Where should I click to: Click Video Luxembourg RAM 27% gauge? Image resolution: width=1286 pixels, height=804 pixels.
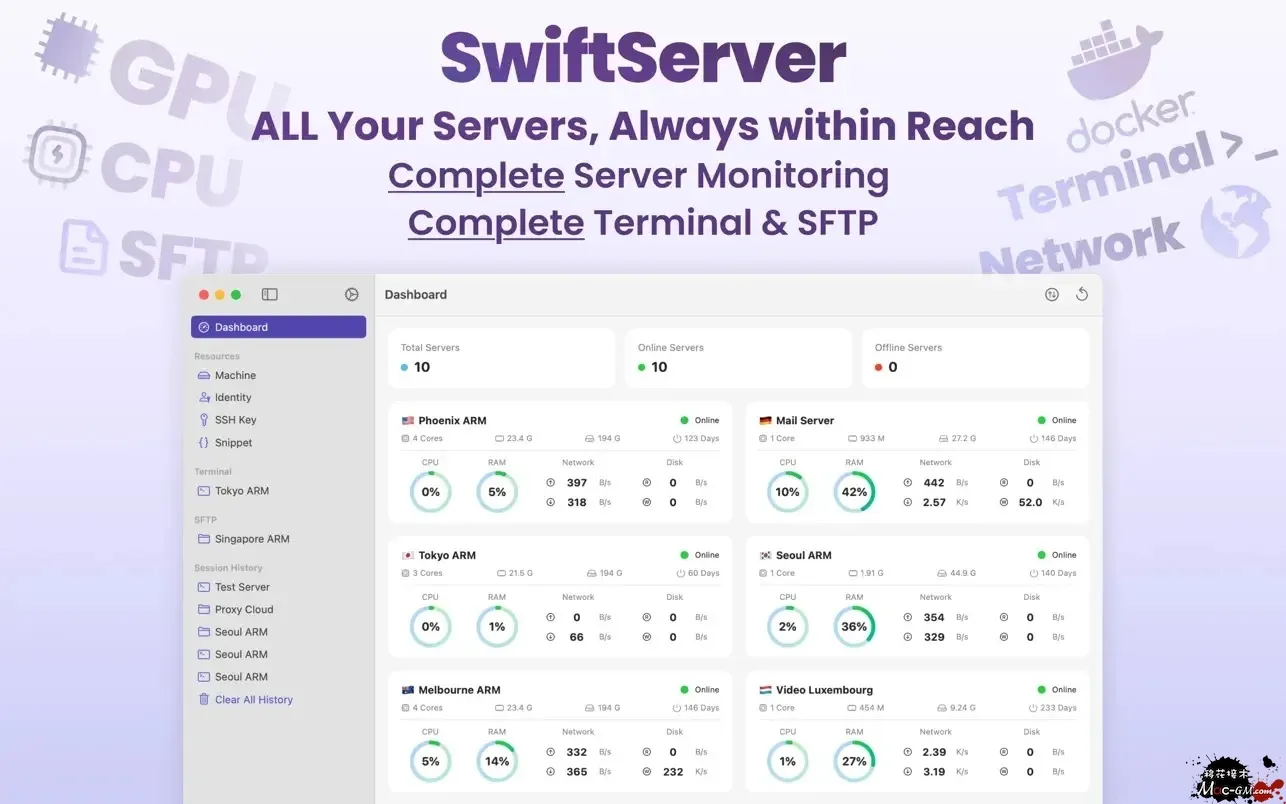(854, 761)
